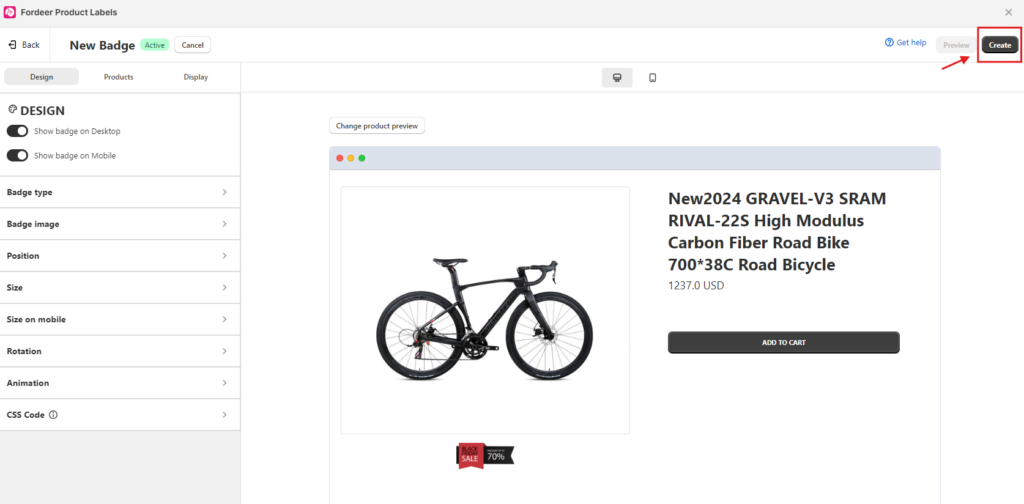Expand the Animation section

point(120,383)
